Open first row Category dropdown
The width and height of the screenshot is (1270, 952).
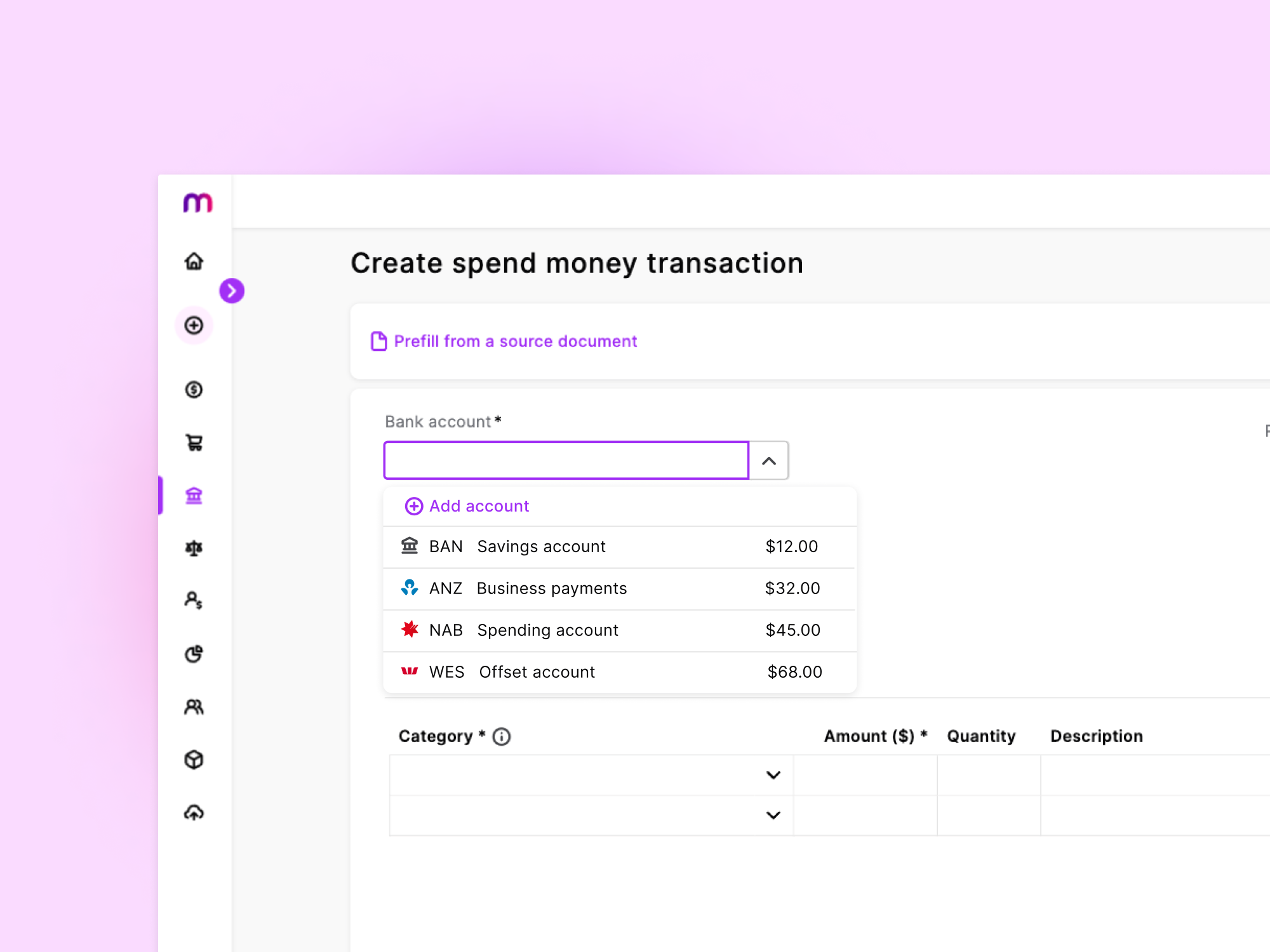pyautogui.click(x=773, y=775)
